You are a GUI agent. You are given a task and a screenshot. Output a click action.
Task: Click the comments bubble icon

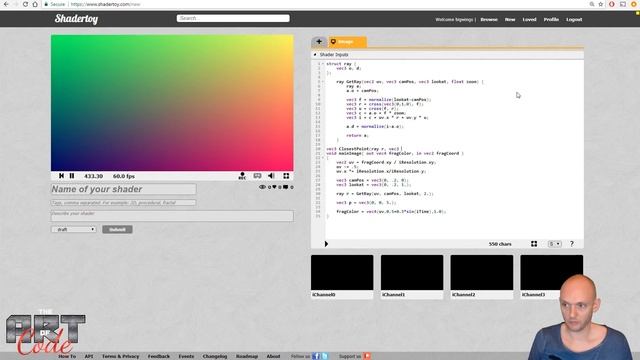click(x=285, y=187)
